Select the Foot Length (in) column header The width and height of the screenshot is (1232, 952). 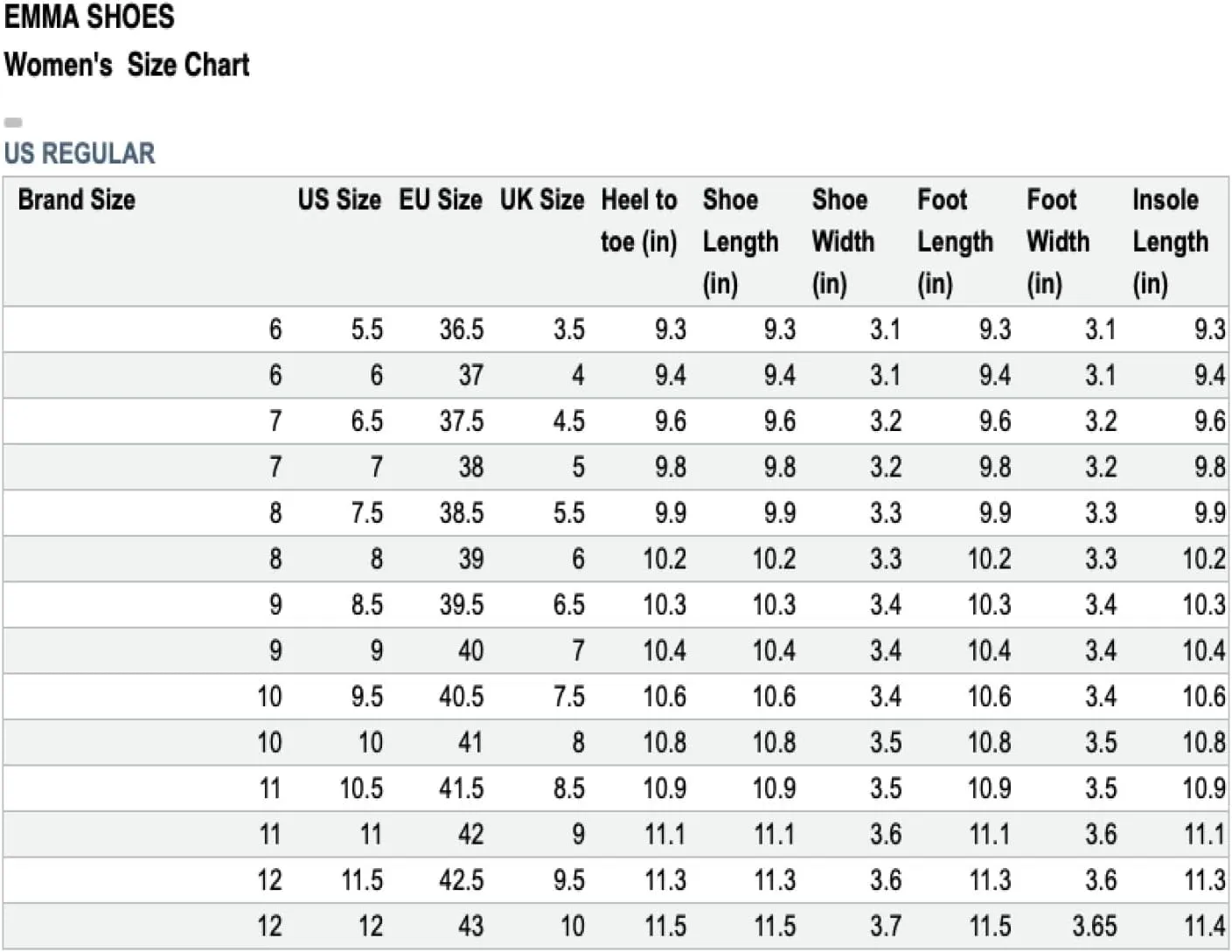coord(956,241)
